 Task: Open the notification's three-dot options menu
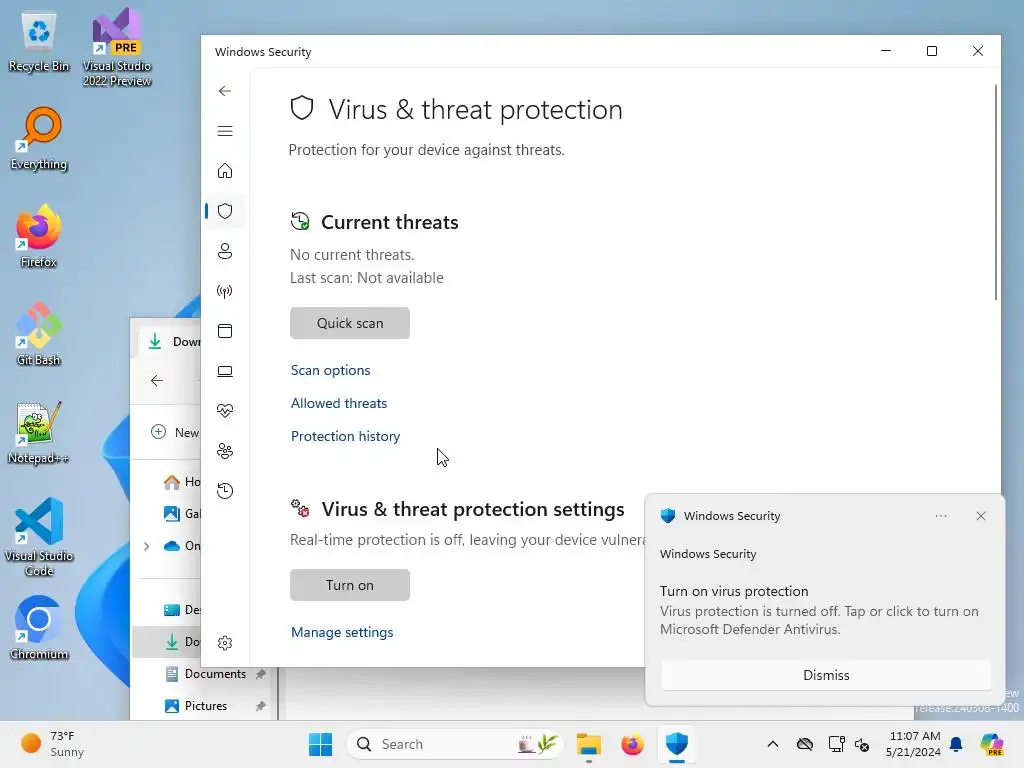click(941, 516)
